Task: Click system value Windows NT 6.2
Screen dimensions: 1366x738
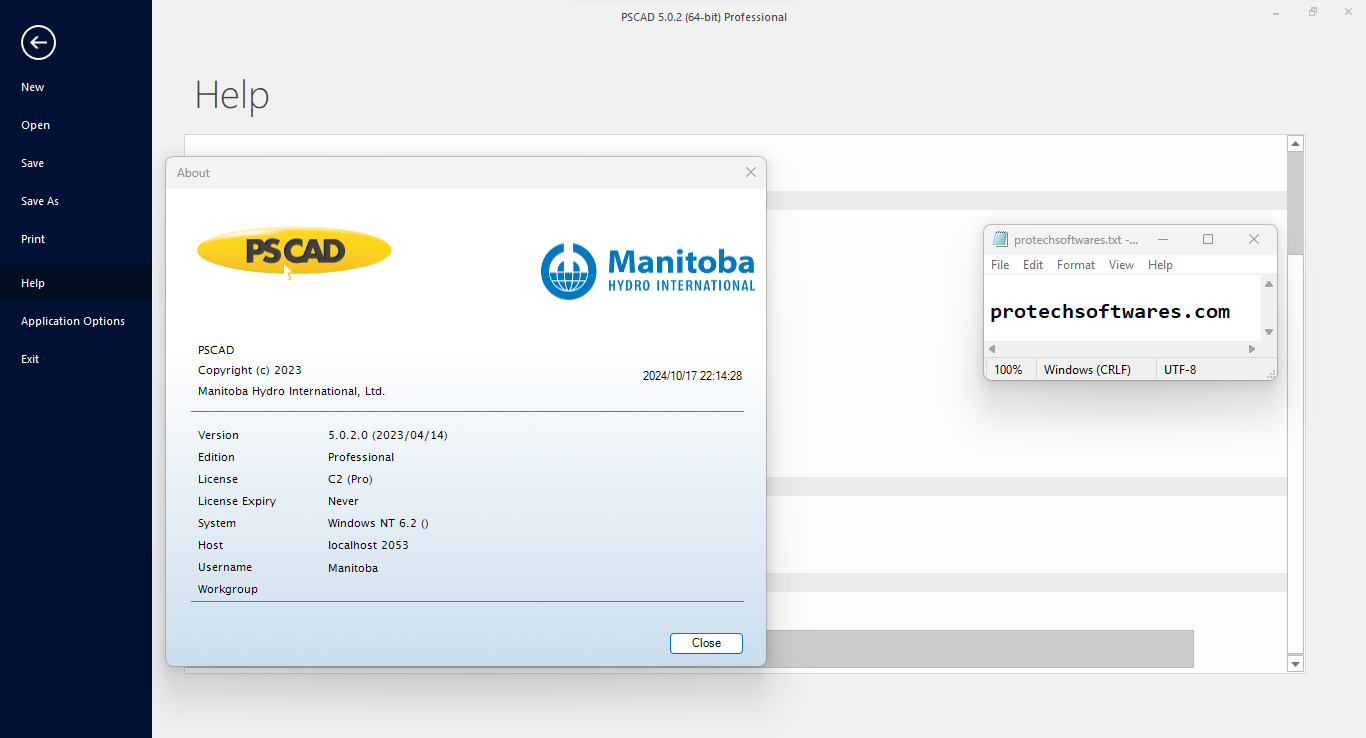Action: (x=378, y=523)
